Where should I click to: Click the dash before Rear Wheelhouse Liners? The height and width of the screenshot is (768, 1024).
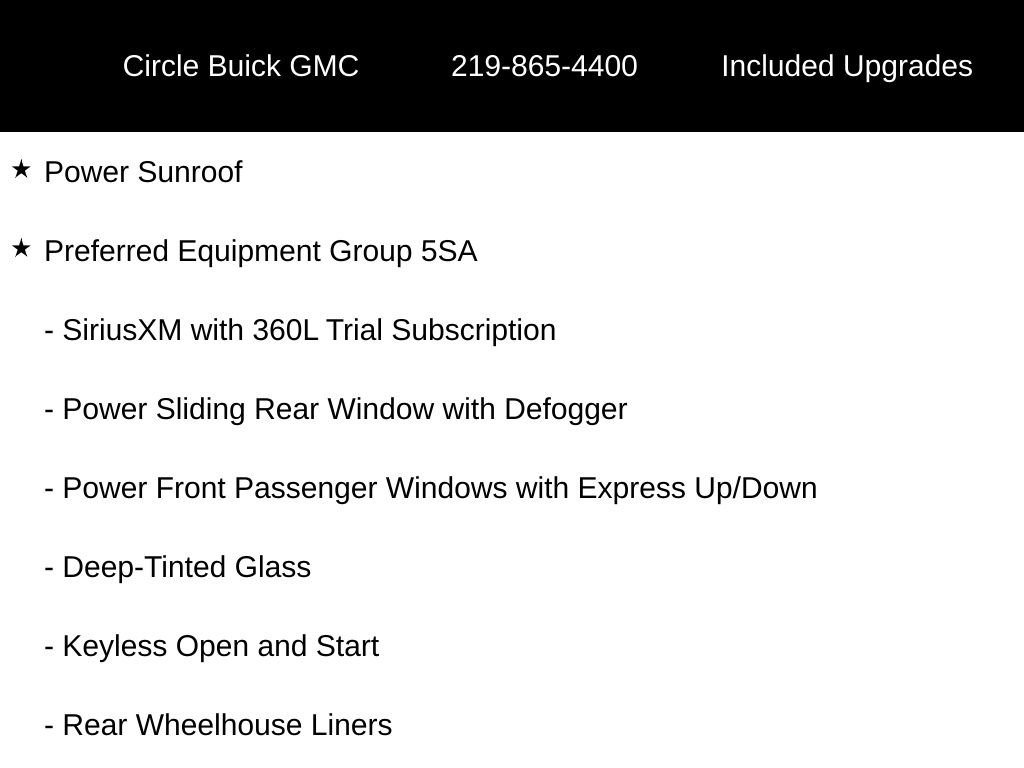(49, 727)
